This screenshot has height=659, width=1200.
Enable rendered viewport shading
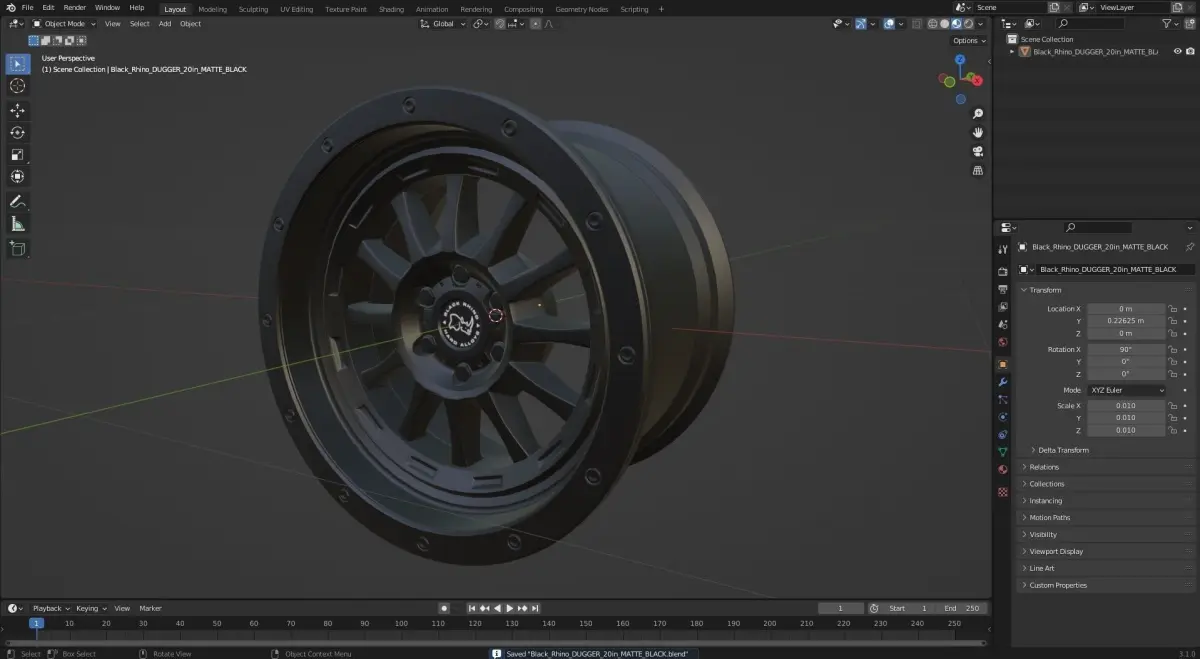click(x=968, y=24)
